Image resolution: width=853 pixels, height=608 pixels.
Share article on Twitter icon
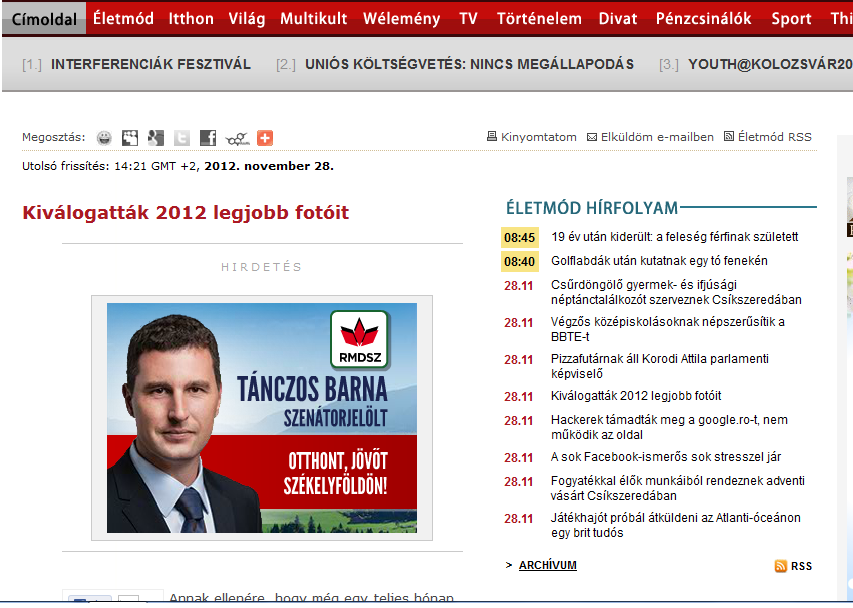(182, 138)
